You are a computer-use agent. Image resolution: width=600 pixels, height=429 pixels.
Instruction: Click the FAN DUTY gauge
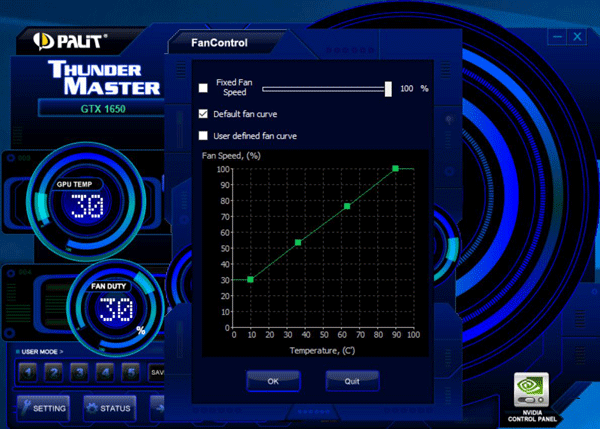click(x=116, y=307)
